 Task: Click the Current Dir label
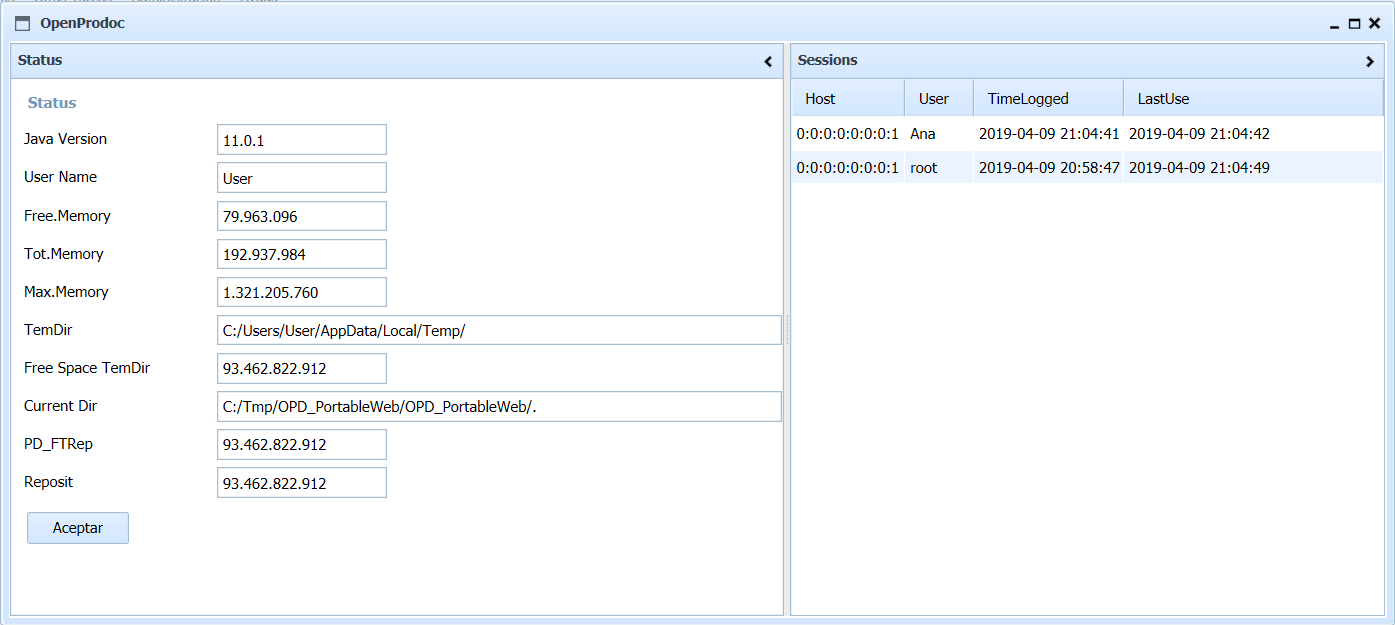pyautogui.click(x=60, y=406)
